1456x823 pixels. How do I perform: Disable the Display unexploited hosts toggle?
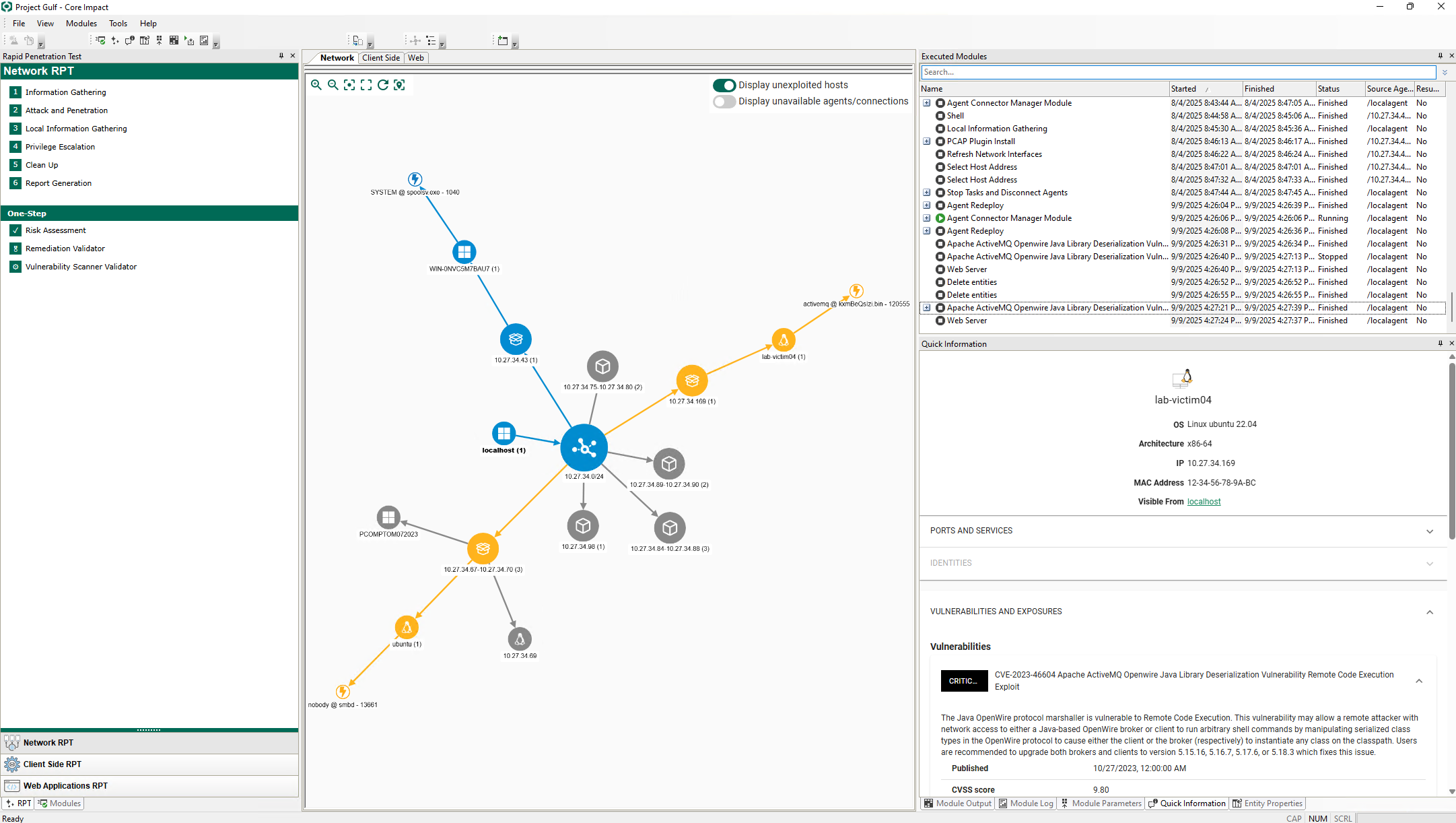click(x=724, y=85)
